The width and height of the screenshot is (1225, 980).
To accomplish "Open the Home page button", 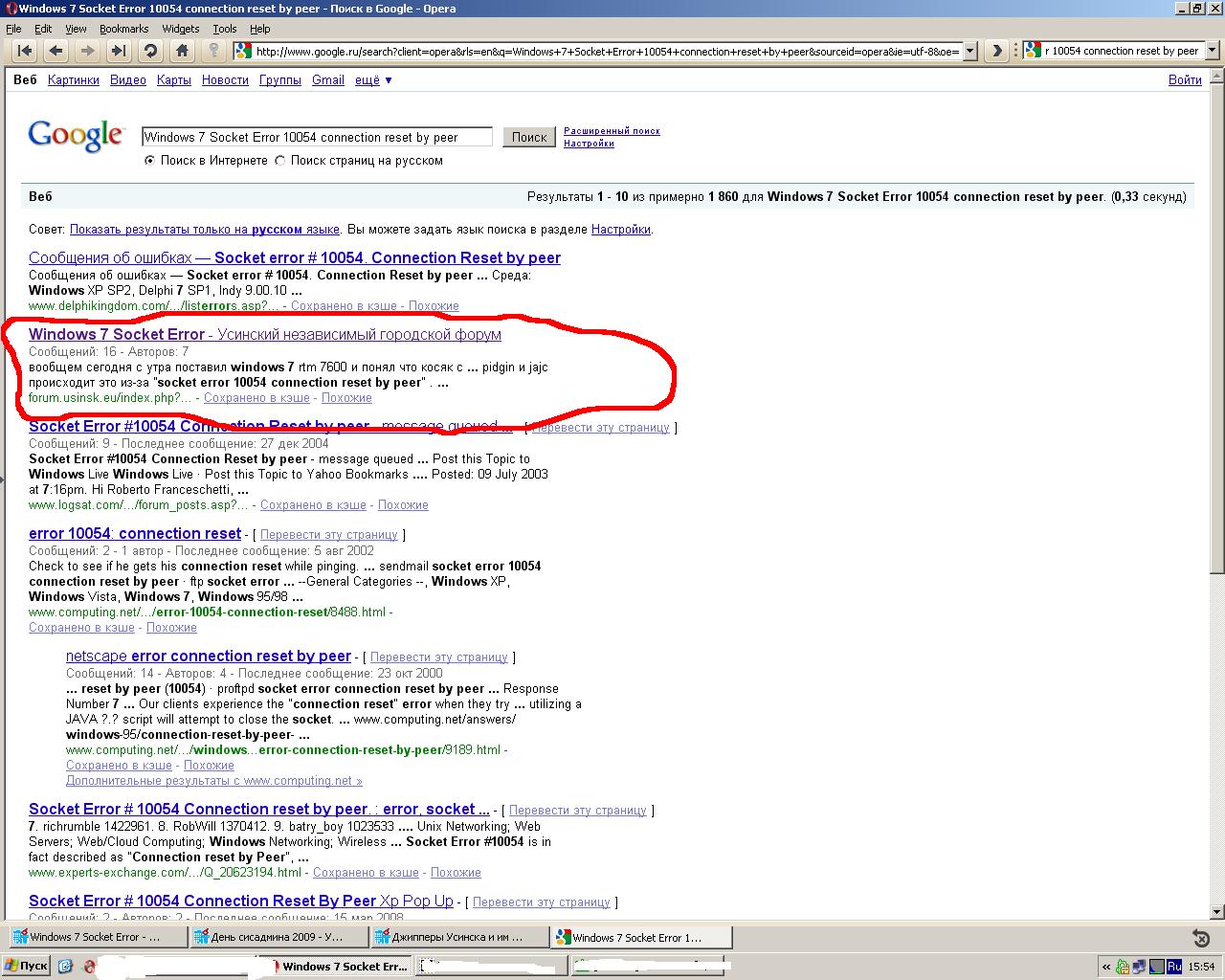I will point(182,51).
